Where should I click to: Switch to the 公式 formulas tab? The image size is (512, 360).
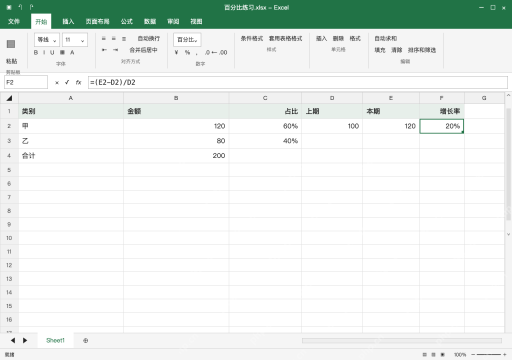(x=127, y=21)
